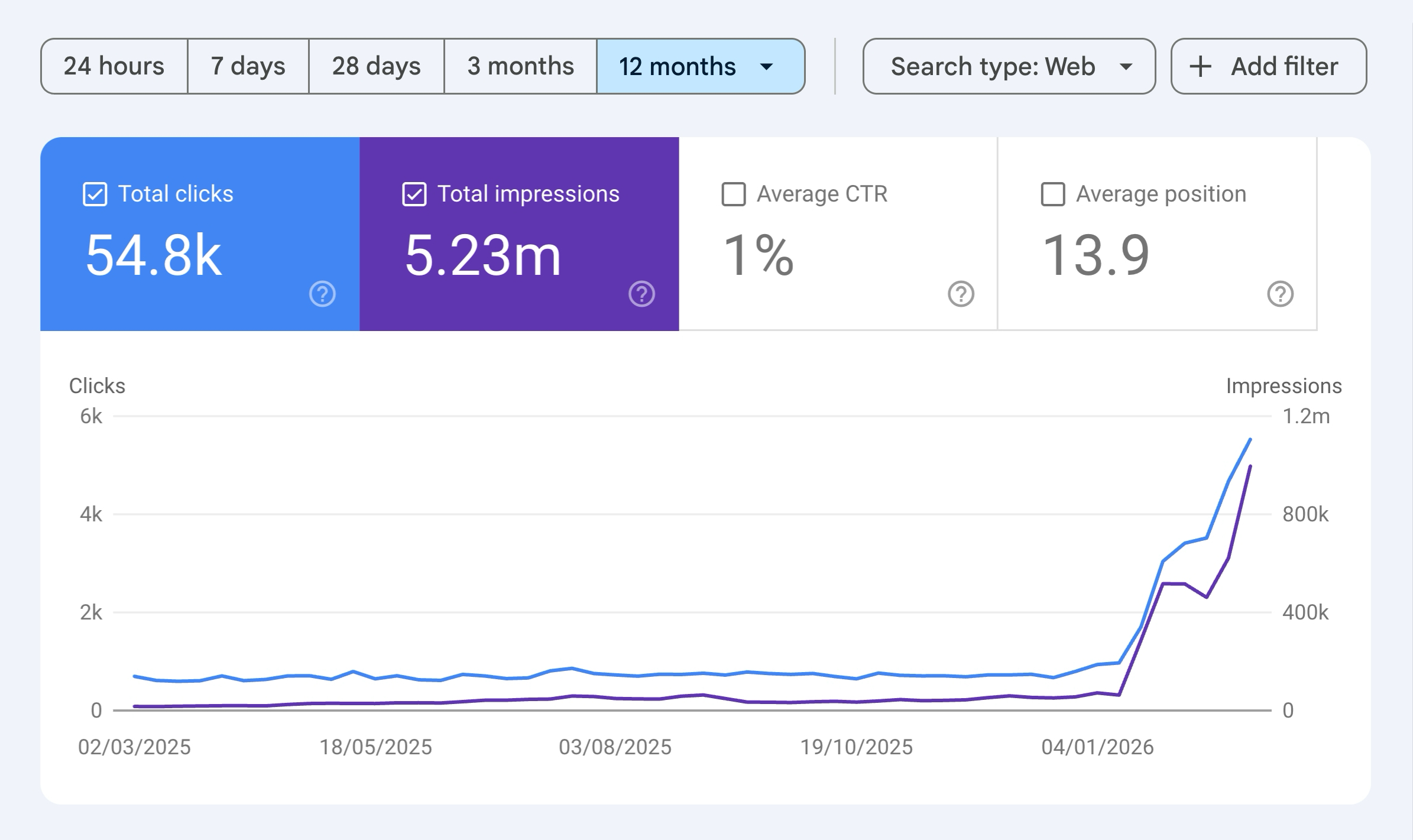Click the help icon in Average CTR card
This screenshot has width=1413, height=840.
tap(961, 294)
